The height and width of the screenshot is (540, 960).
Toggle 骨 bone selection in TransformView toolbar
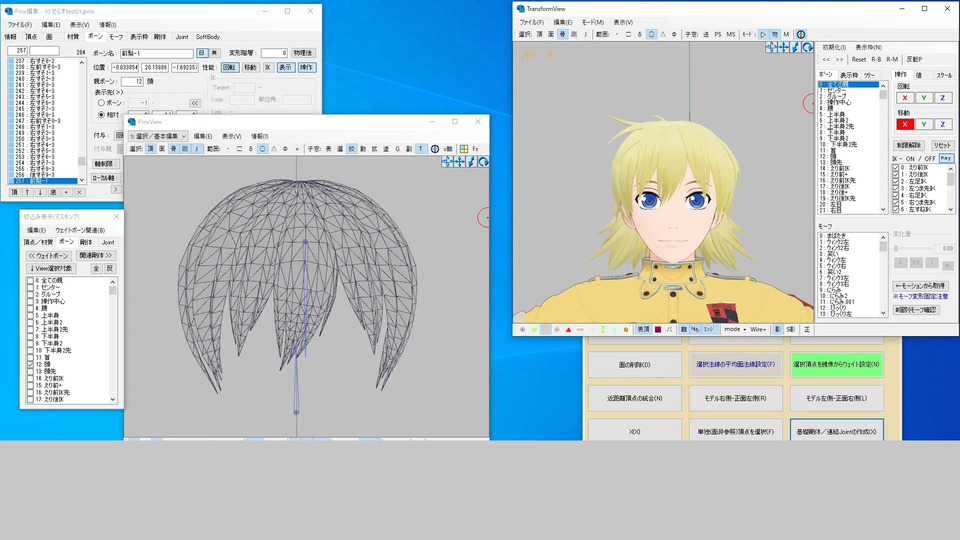click(x=562, y=34)
